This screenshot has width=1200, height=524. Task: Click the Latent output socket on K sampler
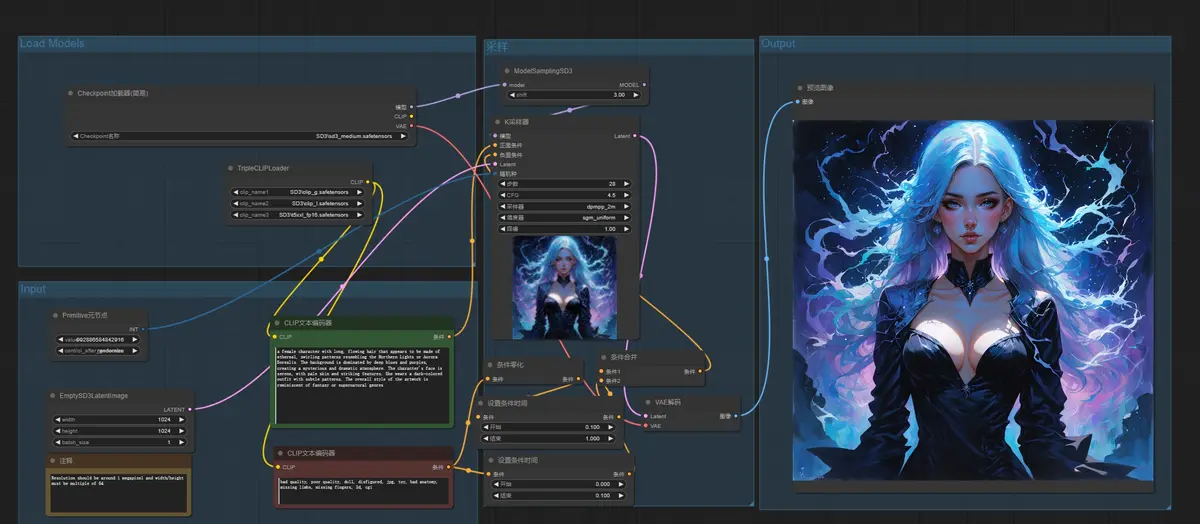point(636,135)
